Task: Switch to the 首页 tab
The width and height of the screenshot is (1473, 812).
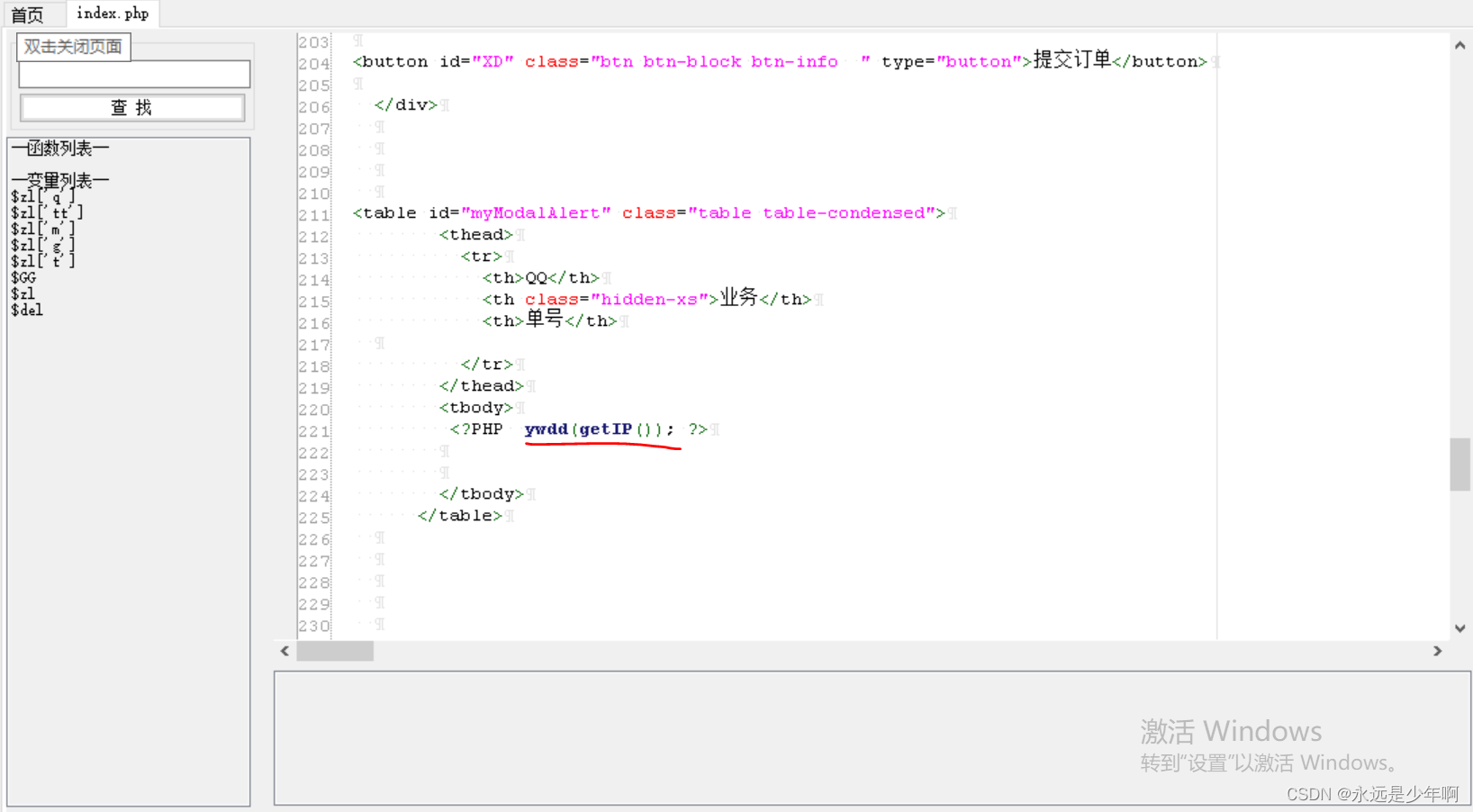Action: click(29, 14)
